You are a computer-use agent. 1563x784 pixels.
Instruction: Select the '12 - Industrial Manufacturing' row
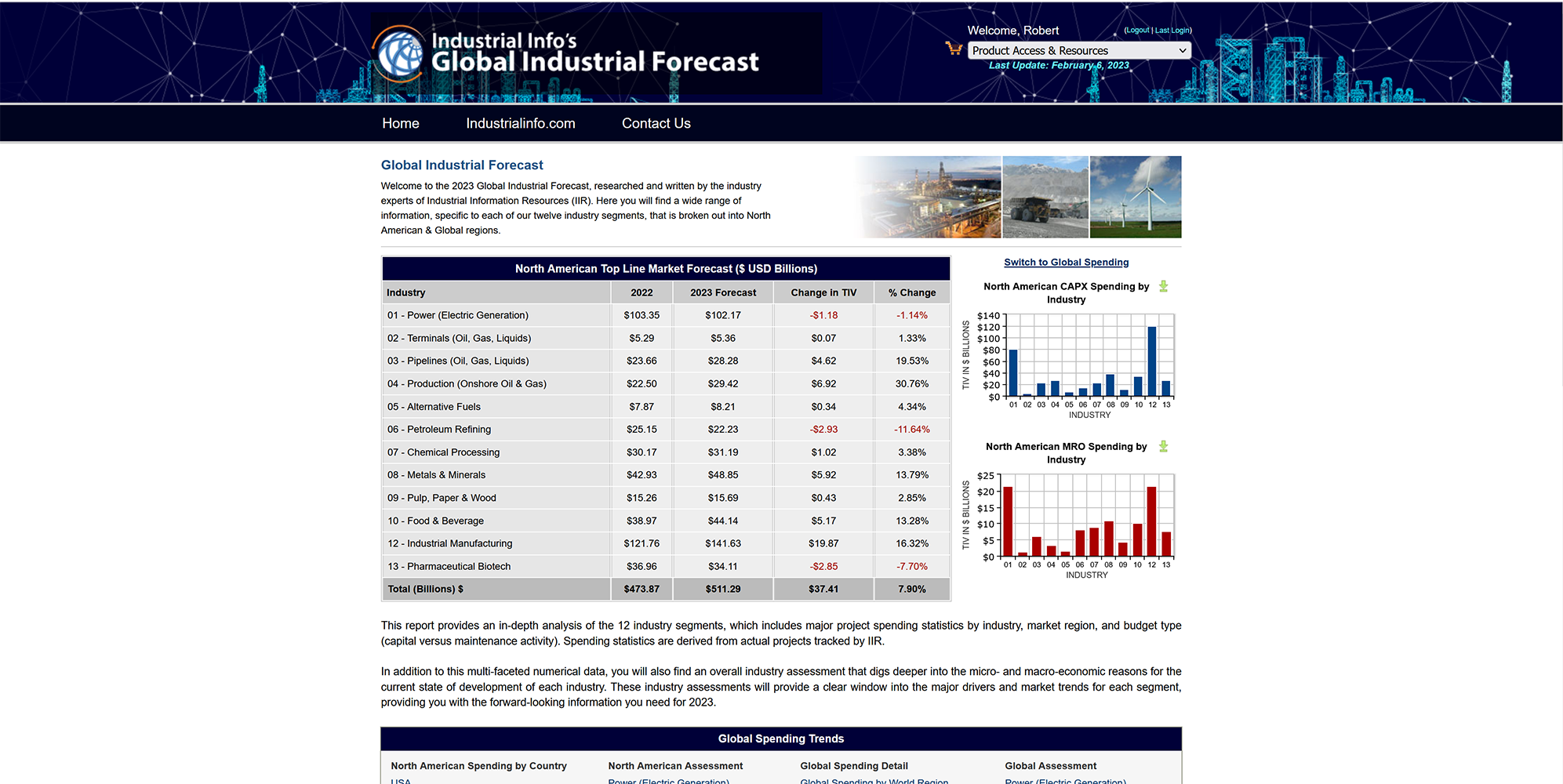(665, 543)
